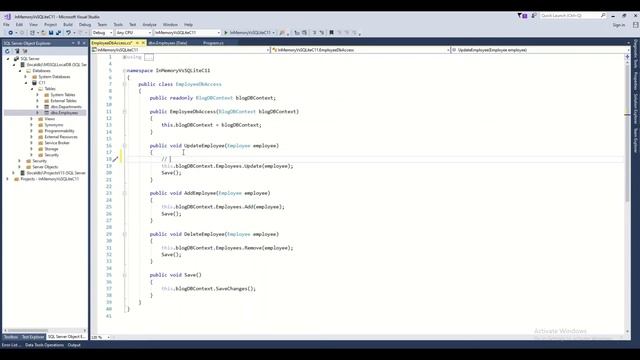Image resolution: width=640 pixels, height=360 pixels.
Task: Click the feedback icon beside Quick Launch
Action: tap(534, 16)
